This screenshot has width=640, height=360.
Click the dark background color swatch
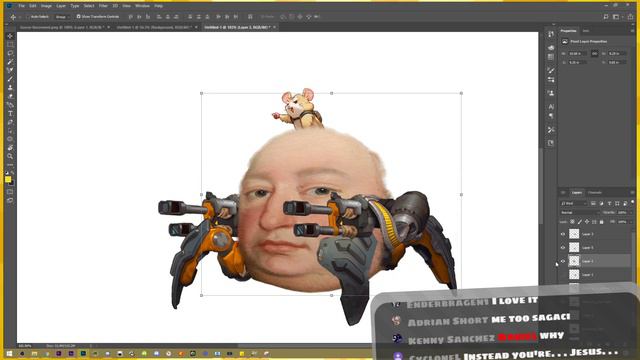point(12,183)
